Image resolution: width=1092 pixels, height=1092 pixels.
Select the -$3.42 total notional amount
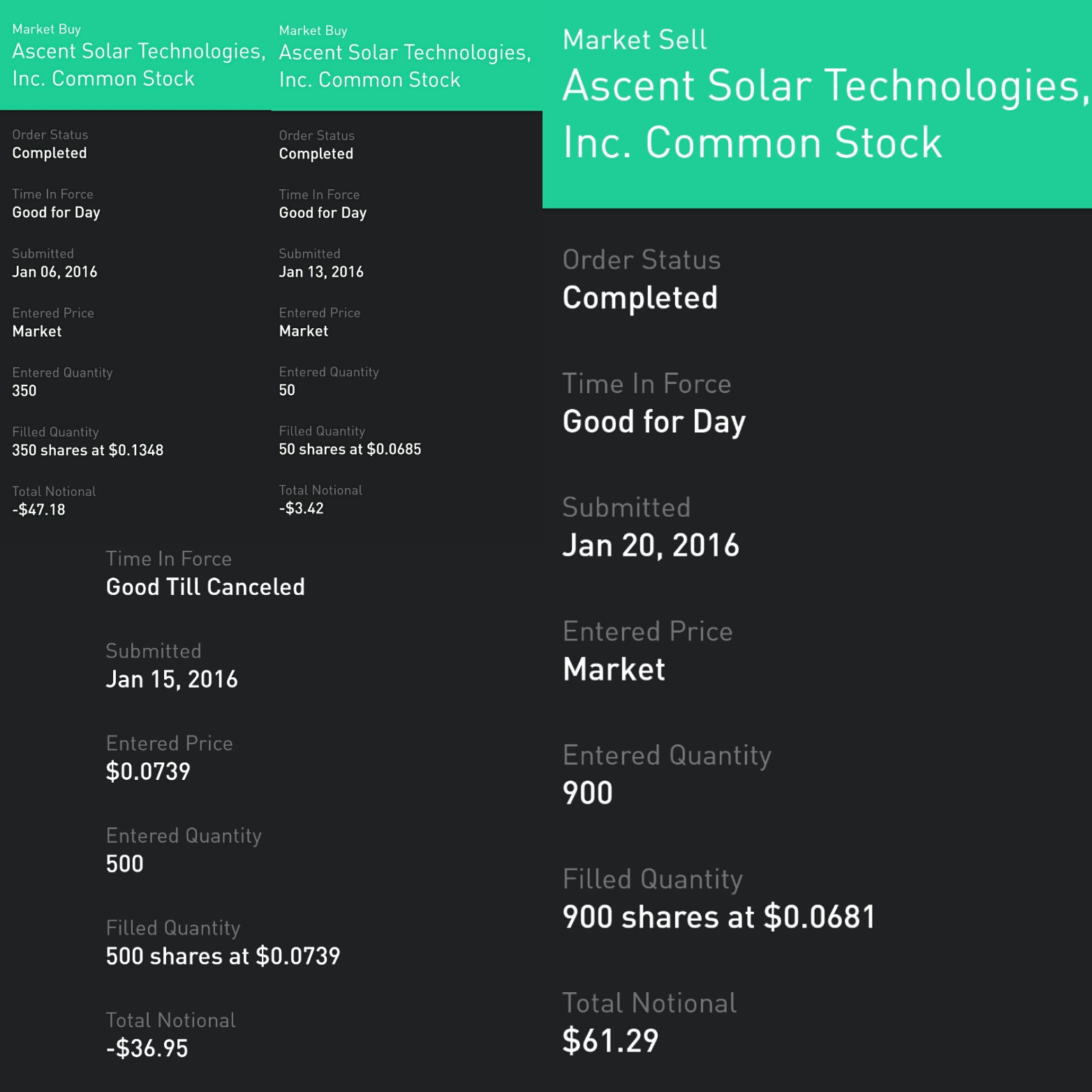click(x=301, y=508)
